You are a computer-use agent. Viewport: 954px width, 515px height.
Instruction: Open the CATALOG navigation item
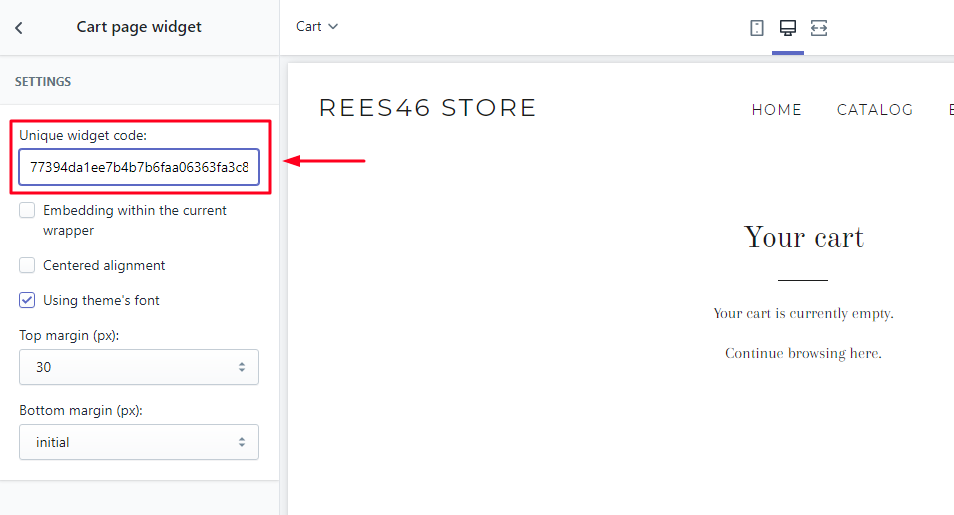pos(874,110)
